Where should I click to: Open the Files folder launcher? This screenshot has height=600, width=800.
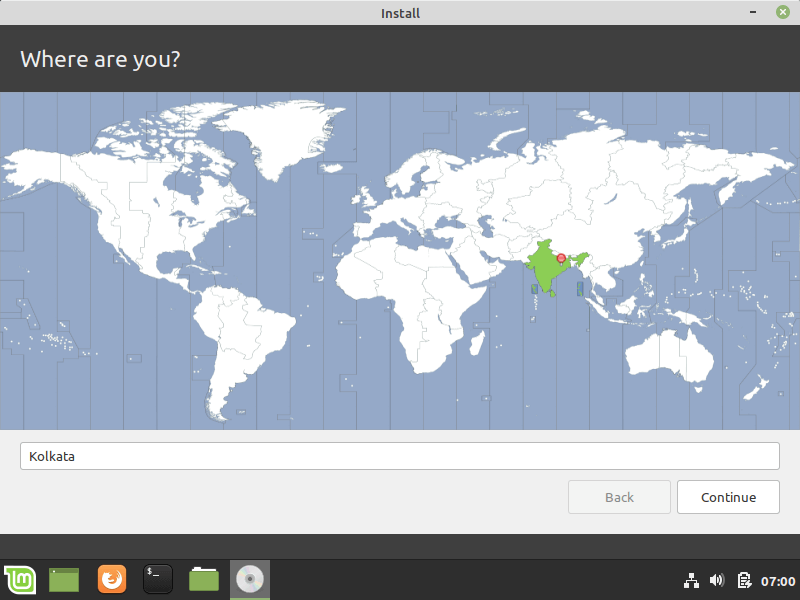[x=204, y=580]
